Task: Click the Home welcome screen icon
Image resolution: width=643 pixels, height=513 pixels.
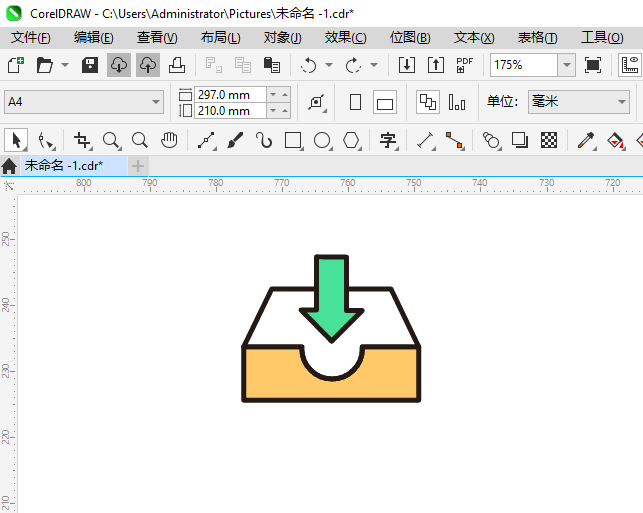Action: coord(9,166)
